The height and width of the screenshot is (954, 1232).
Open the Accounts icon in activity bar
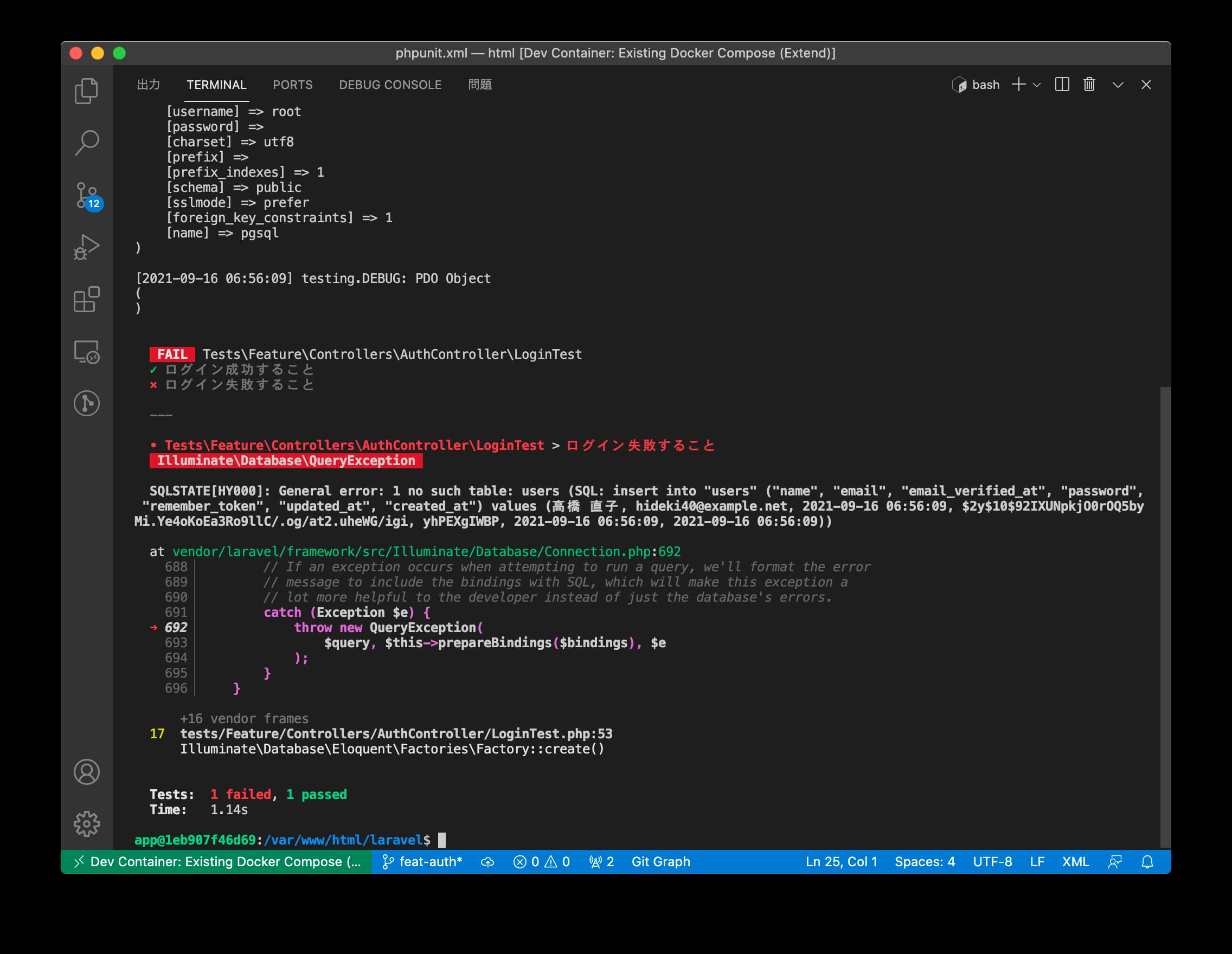[x=87, y=772]
